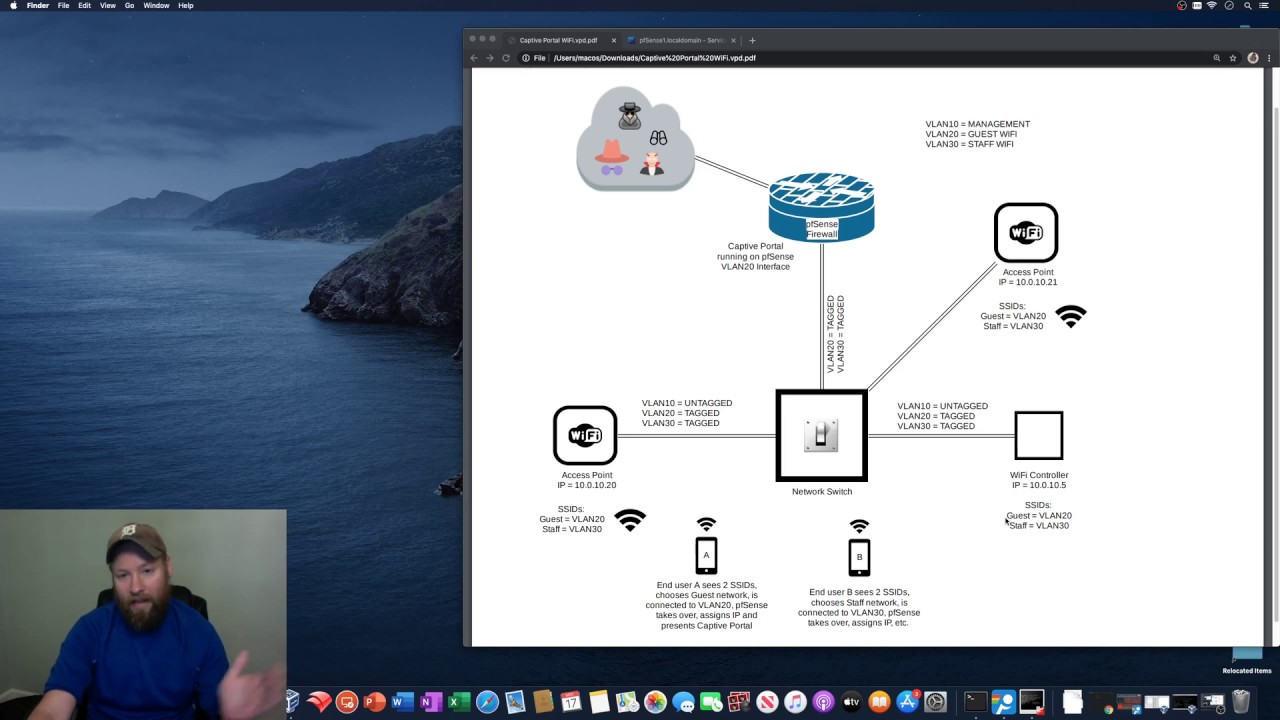Open Maps from the Dock

point(627,702)
